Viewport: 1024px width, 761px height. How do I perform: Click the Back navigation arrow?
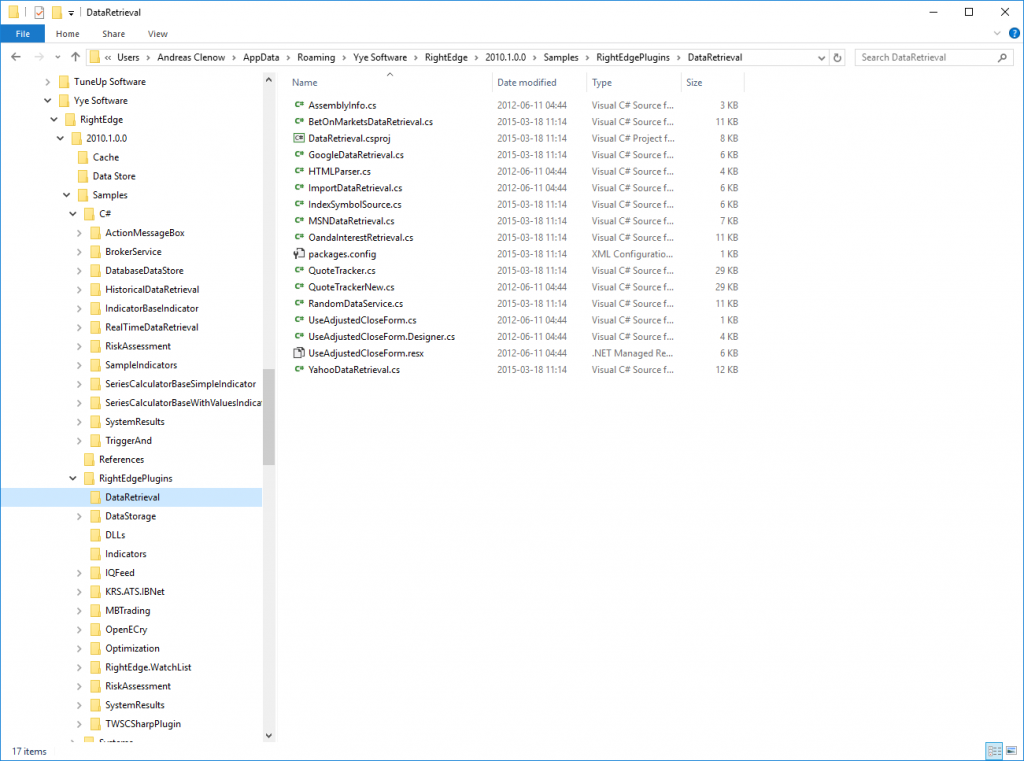tap(16, 57)
